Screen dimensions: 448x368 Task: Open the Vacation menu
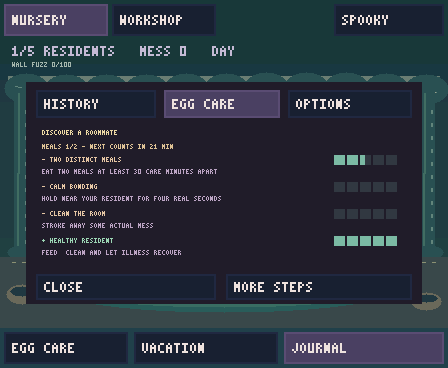coord(206,348)
